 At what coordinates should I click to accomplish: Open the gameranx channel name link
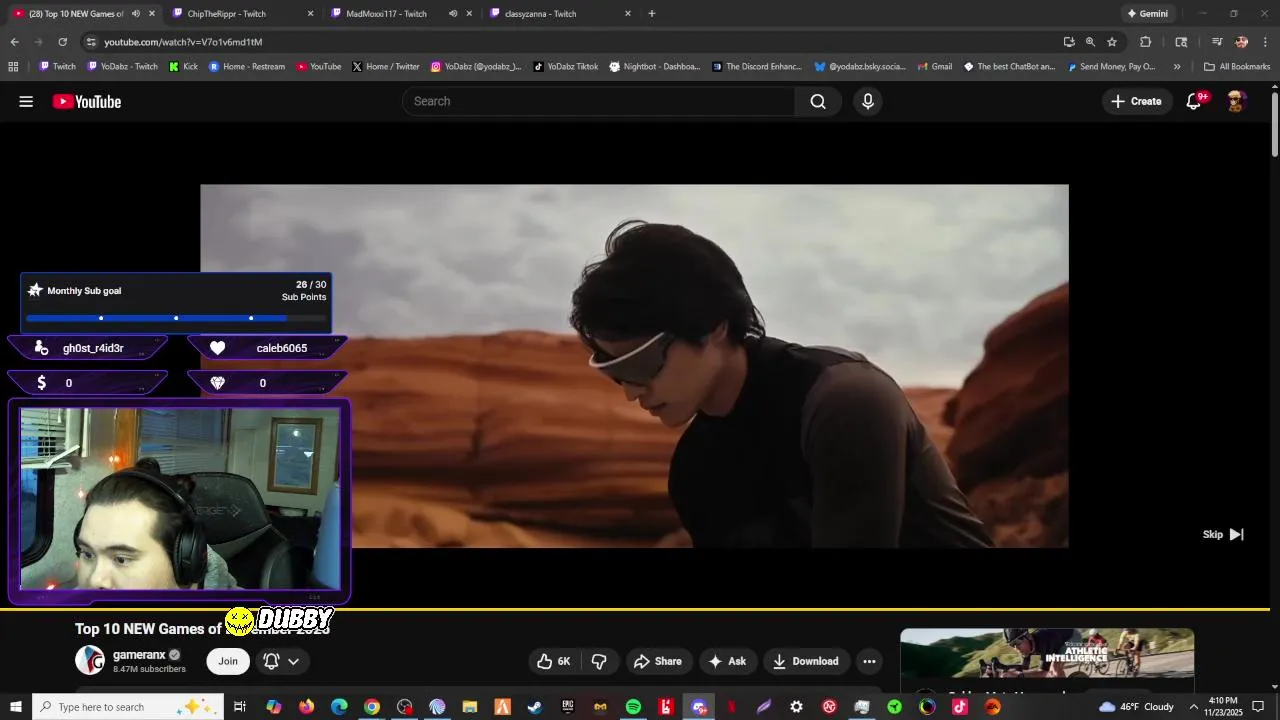pos(139,655)
